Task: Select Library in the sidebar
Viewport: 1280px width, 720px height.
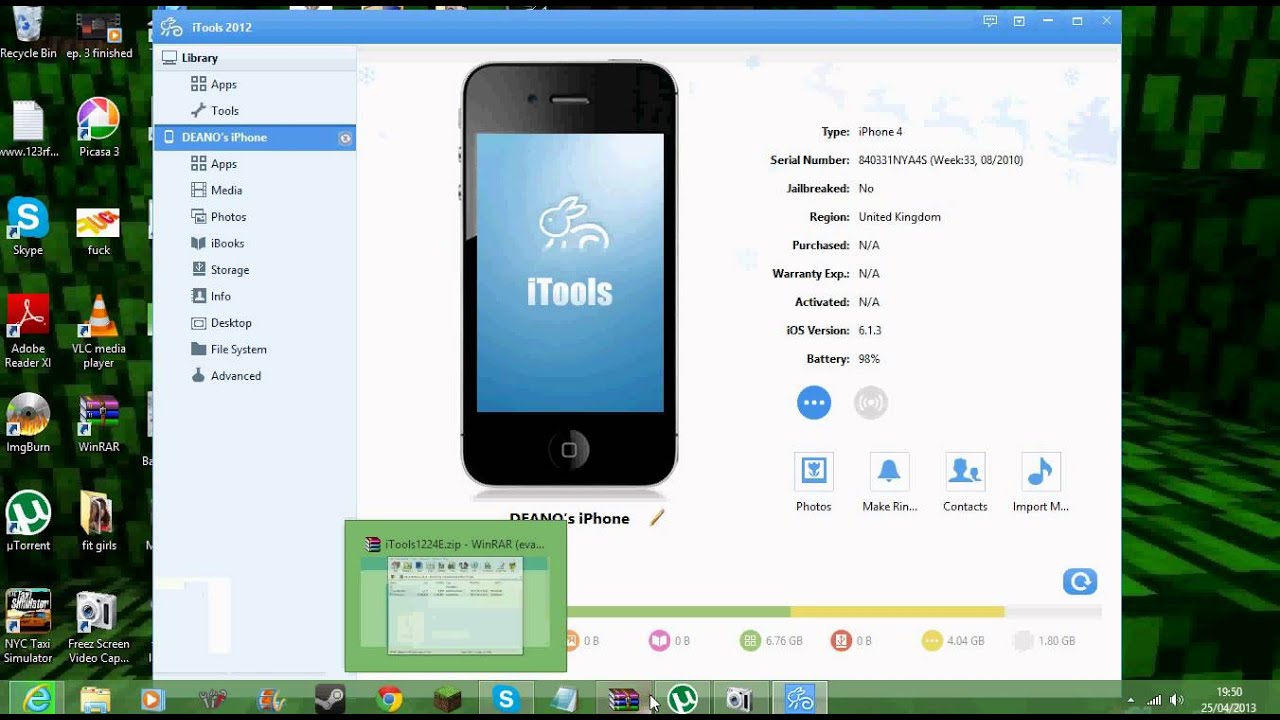Action: pos(255,58)
